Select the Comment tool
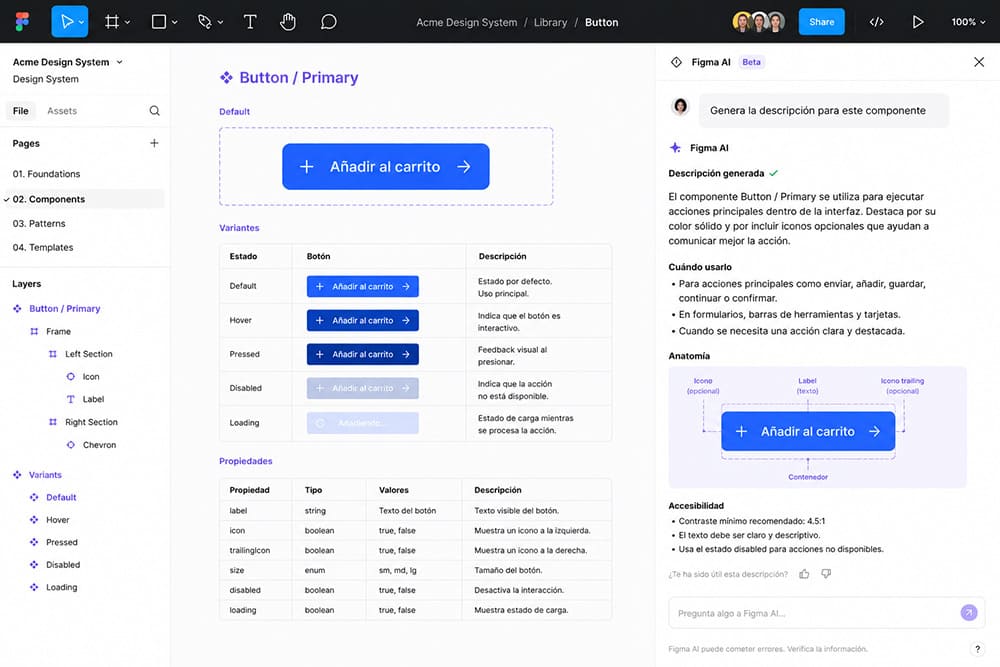This screenshot has width=1000, height=667. (328, 22)
